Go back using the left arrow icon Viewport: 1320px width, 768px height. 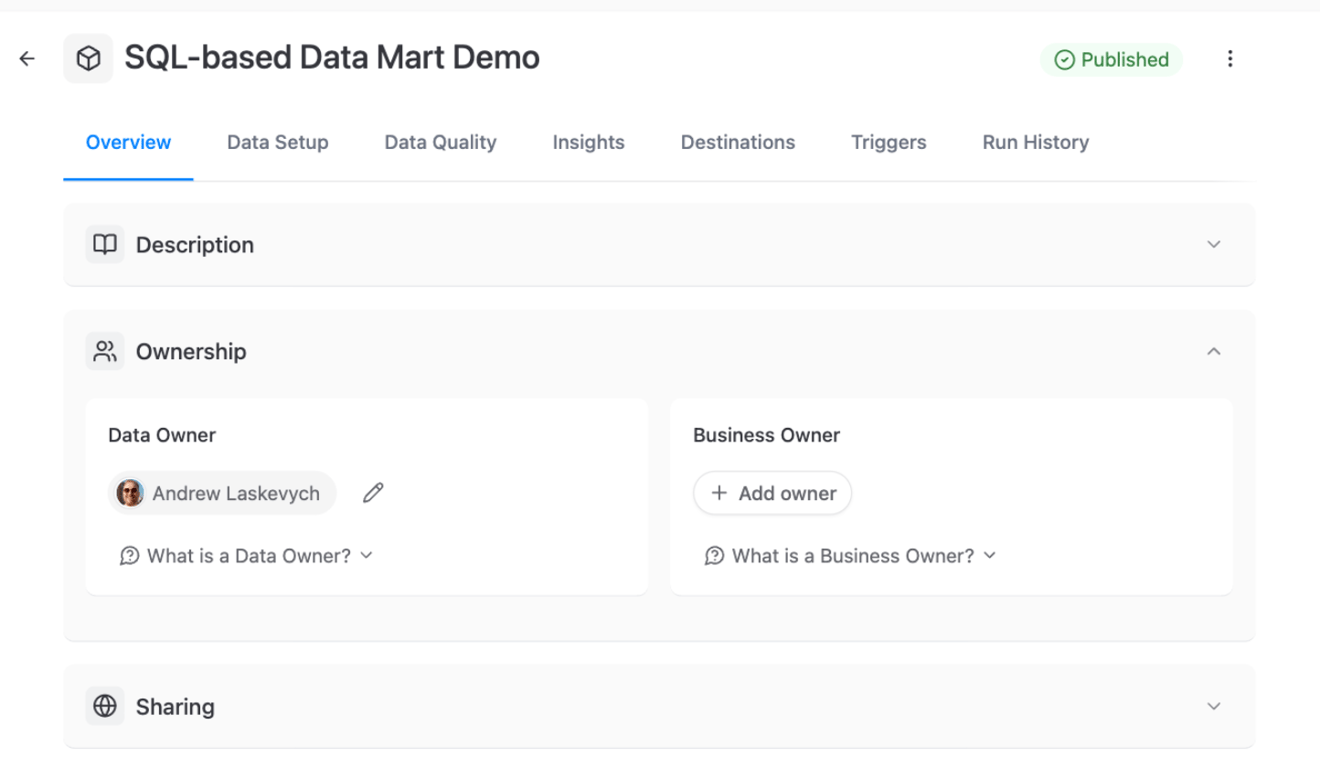click(x=27, y=59)
